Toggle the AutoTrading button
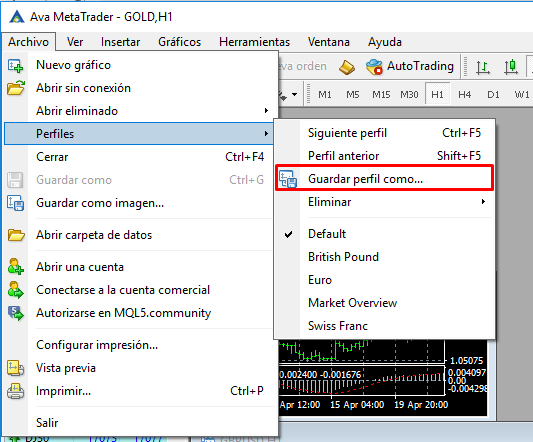The image size is (533, 442). (x=410, y=66)
